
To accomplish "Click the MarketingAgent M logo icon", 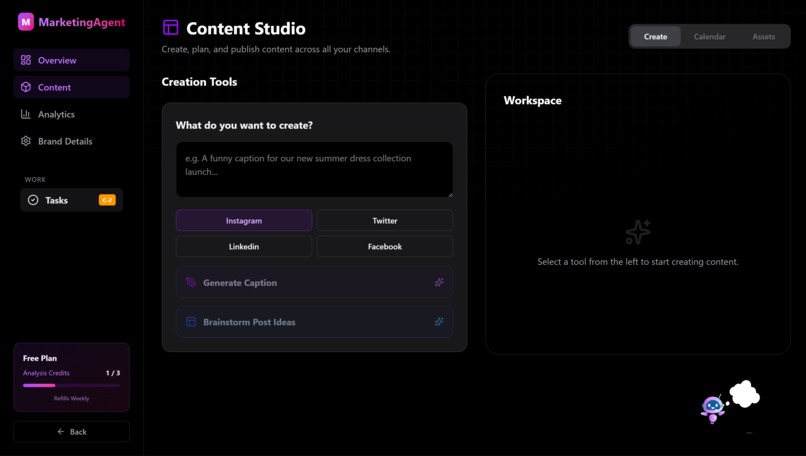I will click(26, 22).
